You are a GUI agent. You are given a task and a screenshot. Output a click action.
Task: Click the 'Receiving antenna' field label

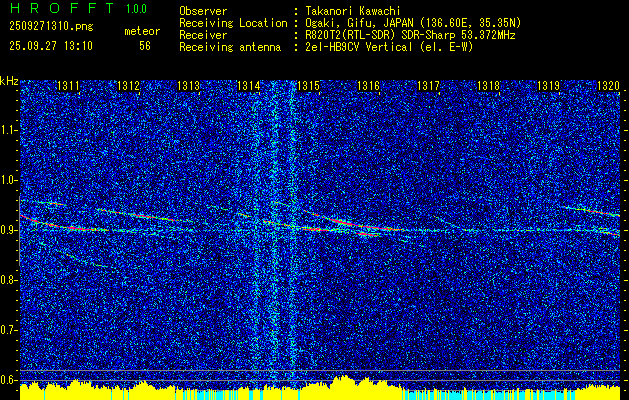pos(230,47)
